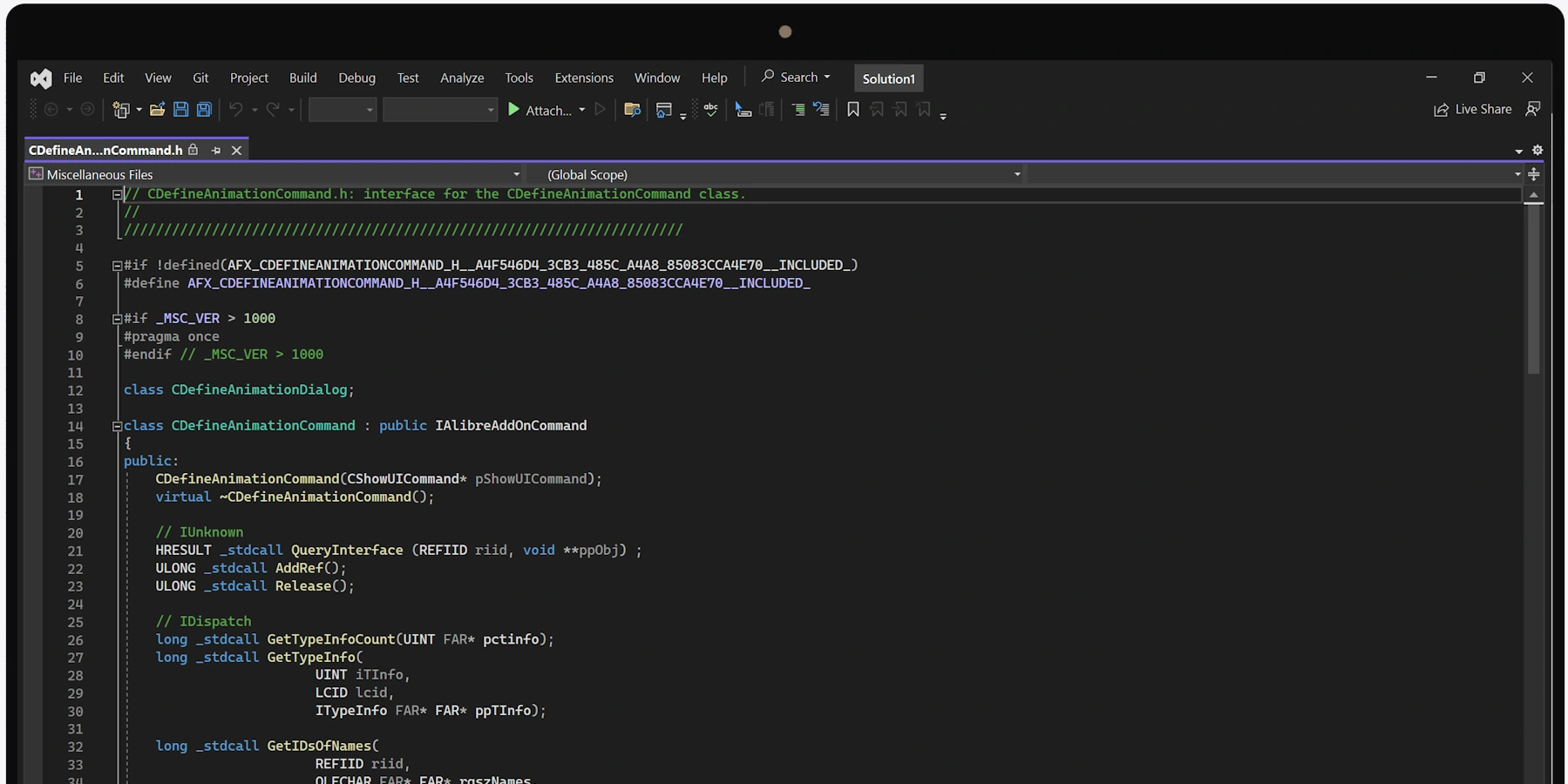The image size is (1568, 784).
Task: Click the single-disk Save icon
Action: pyautogui.click(x=180, y=110)
